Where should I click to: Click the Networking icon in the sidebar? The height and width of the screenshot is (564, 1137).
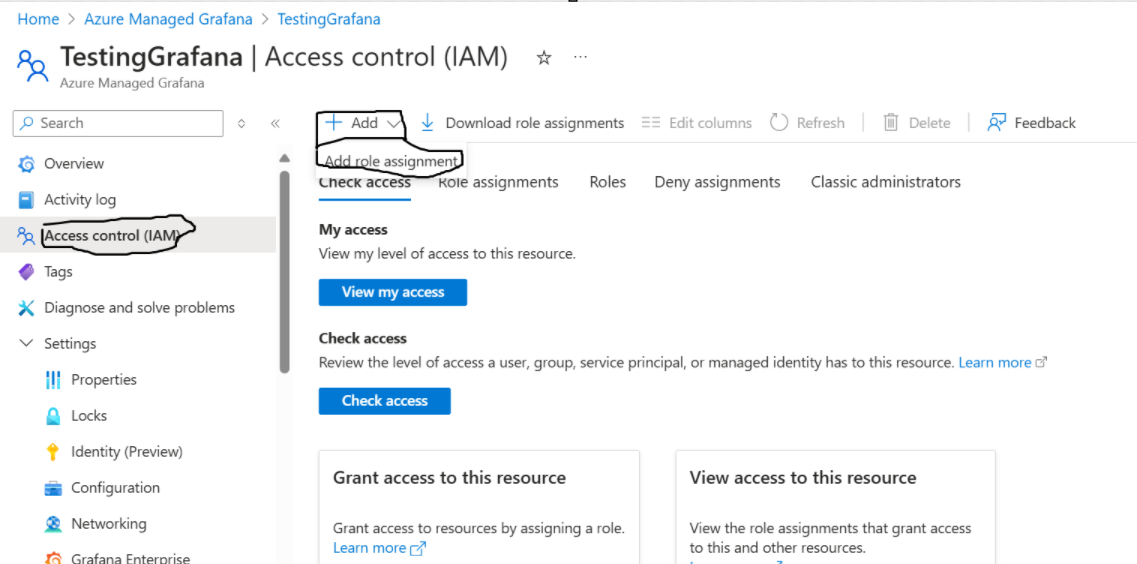tap(53, 524)
